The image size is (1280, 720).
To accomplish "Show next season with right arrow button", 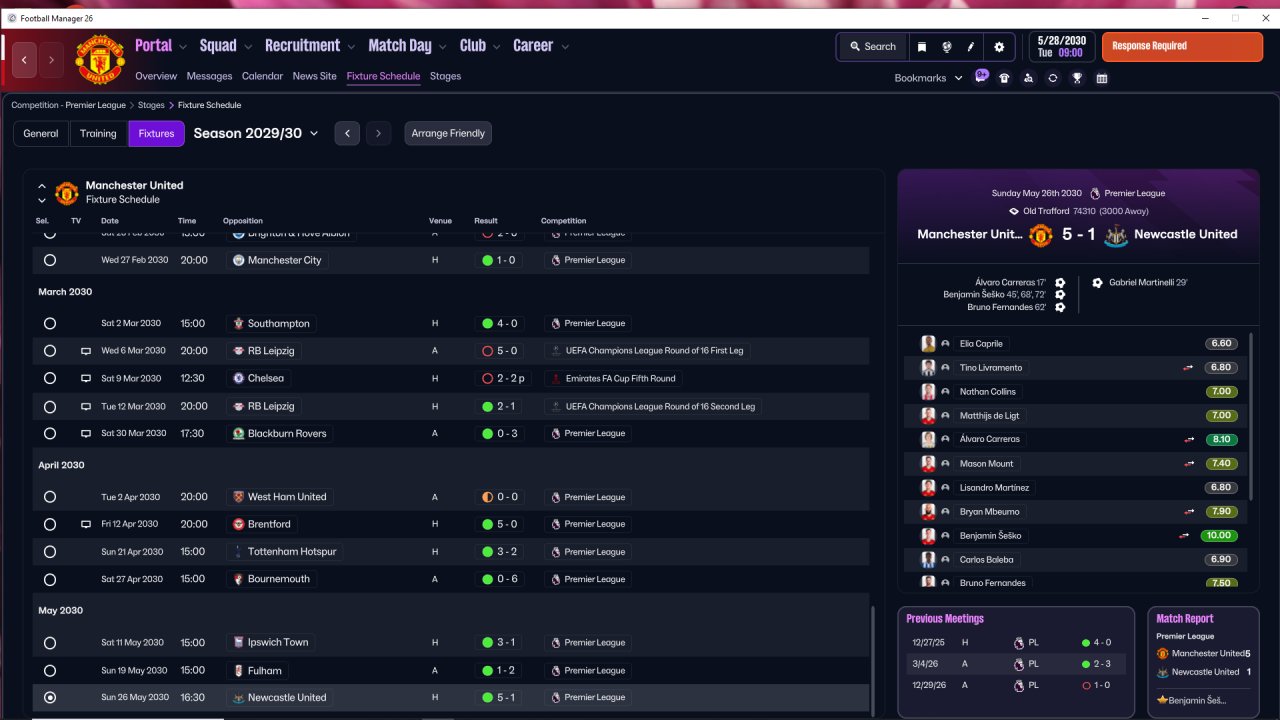I will point(378,133).
